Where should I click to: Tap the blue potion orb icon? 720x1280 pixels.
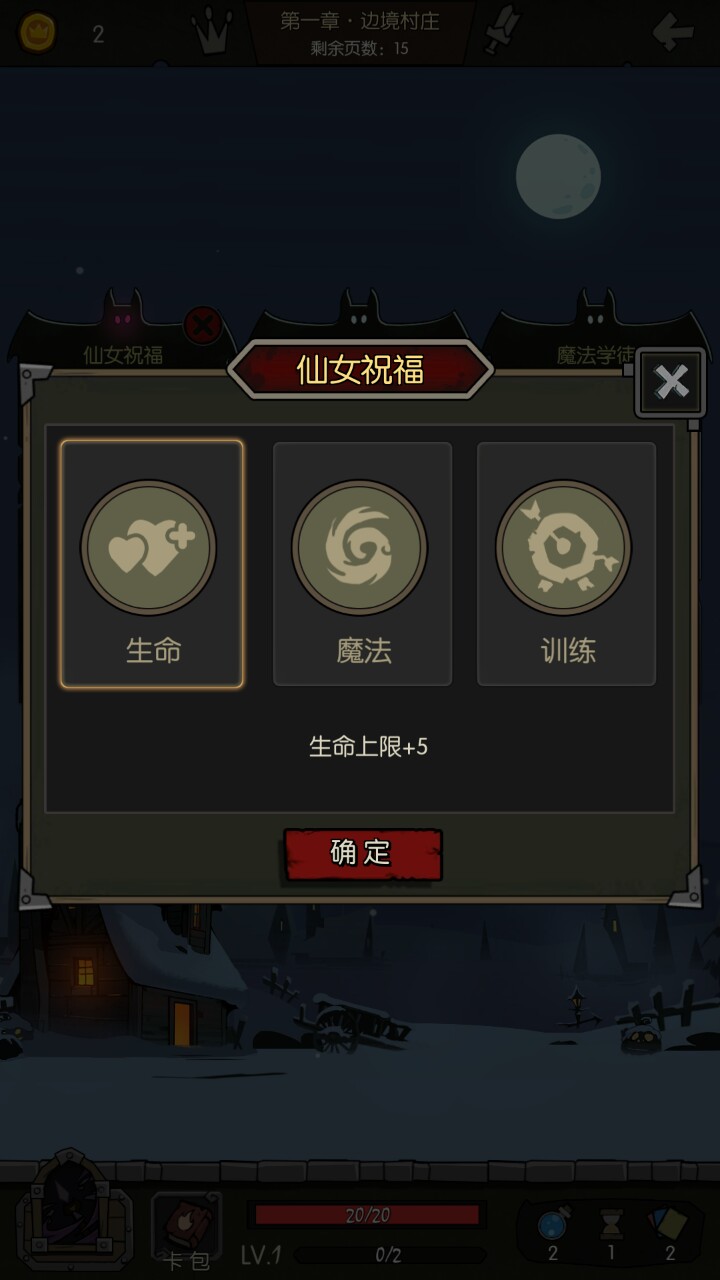click(x=552, y=1226)
